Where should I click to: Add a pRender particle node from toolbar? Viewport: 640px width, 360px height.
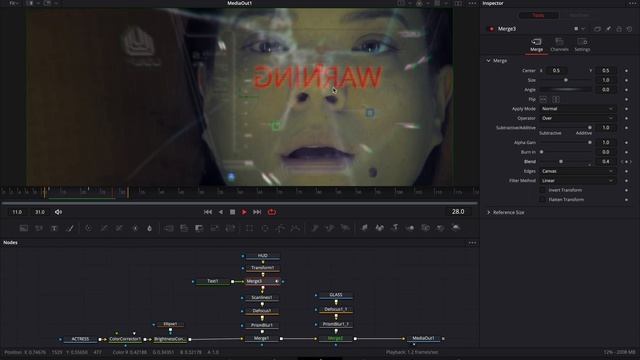(x=345, y=228)
